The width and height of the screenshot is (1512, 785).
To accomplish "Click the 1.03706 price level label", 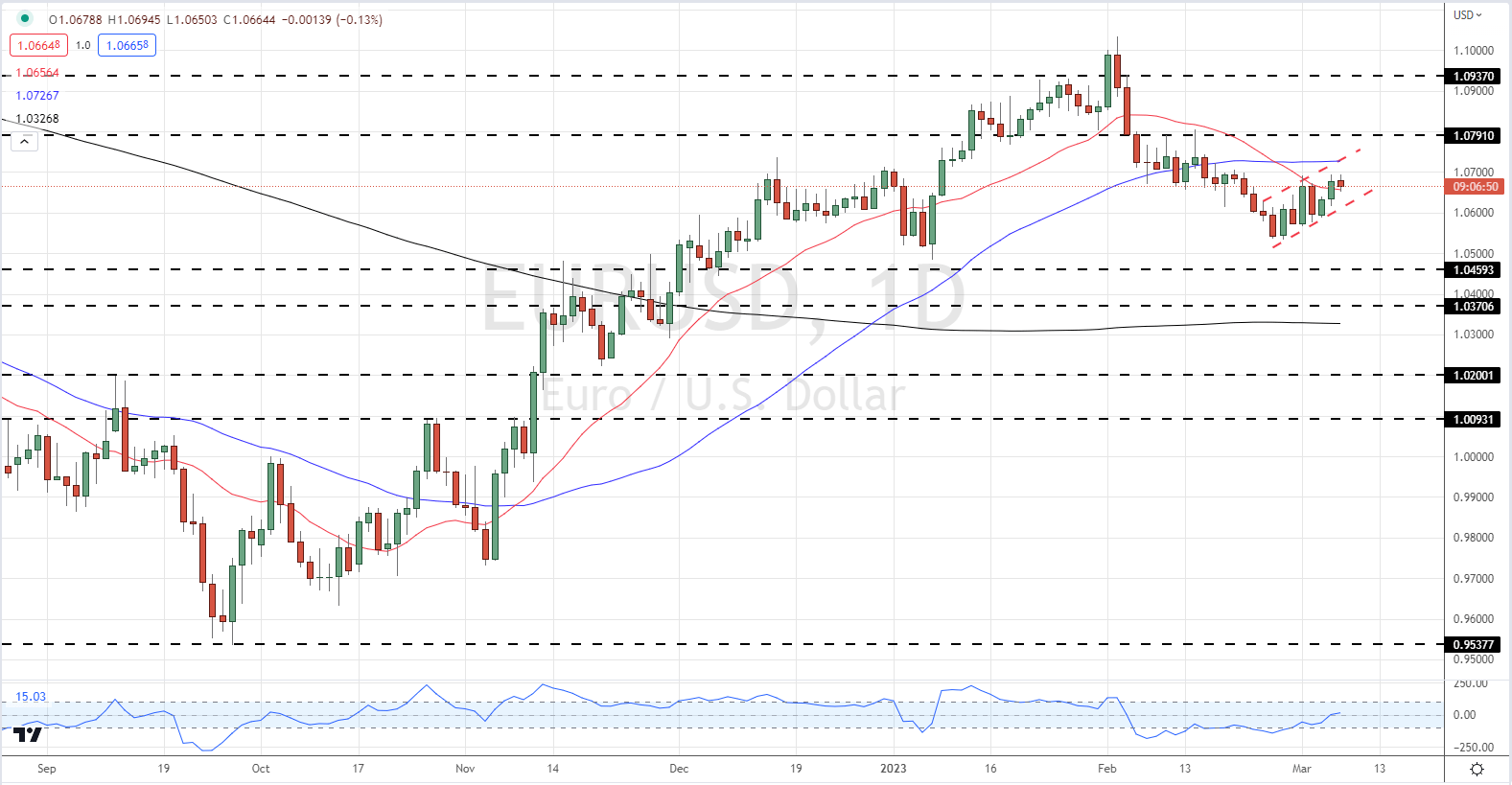I will point(1473,306).
